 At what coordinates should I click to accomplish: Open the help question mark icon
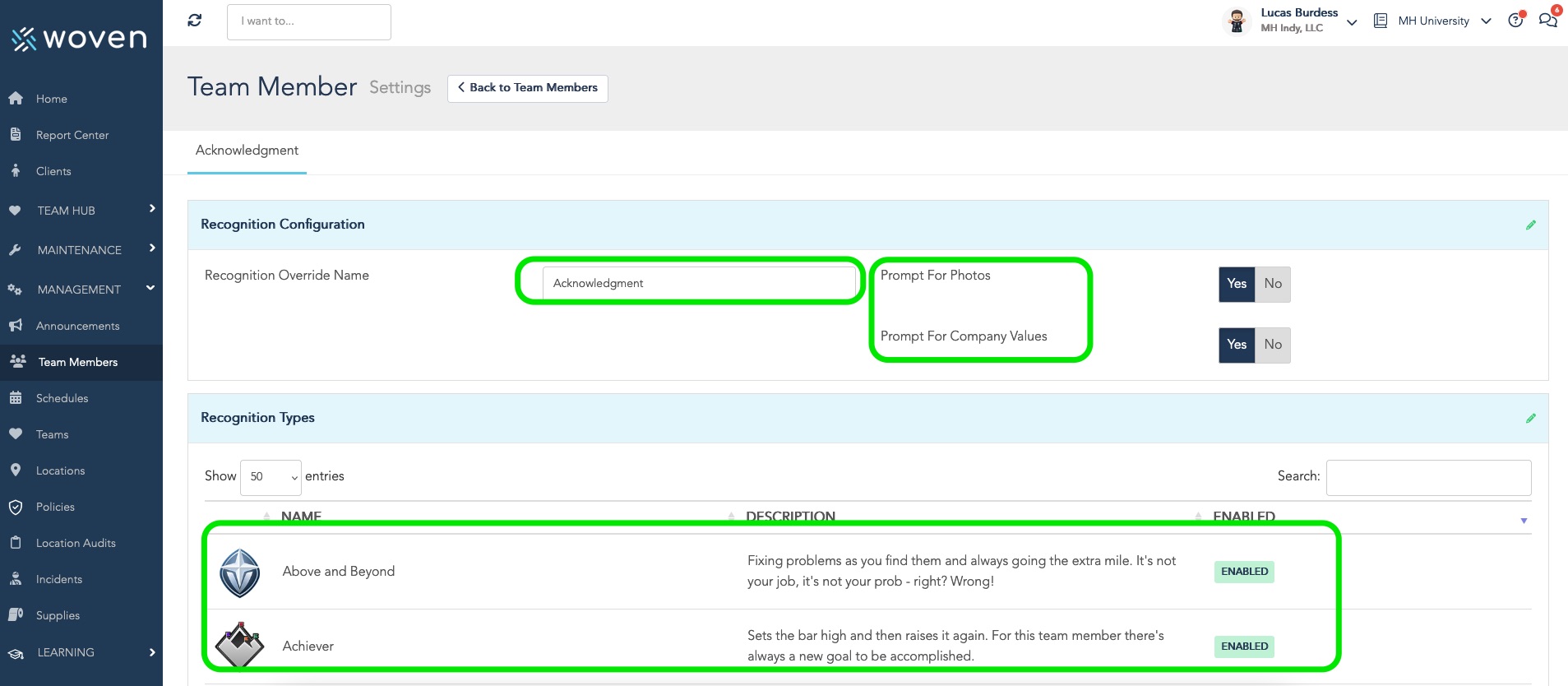pos(1515,21)
